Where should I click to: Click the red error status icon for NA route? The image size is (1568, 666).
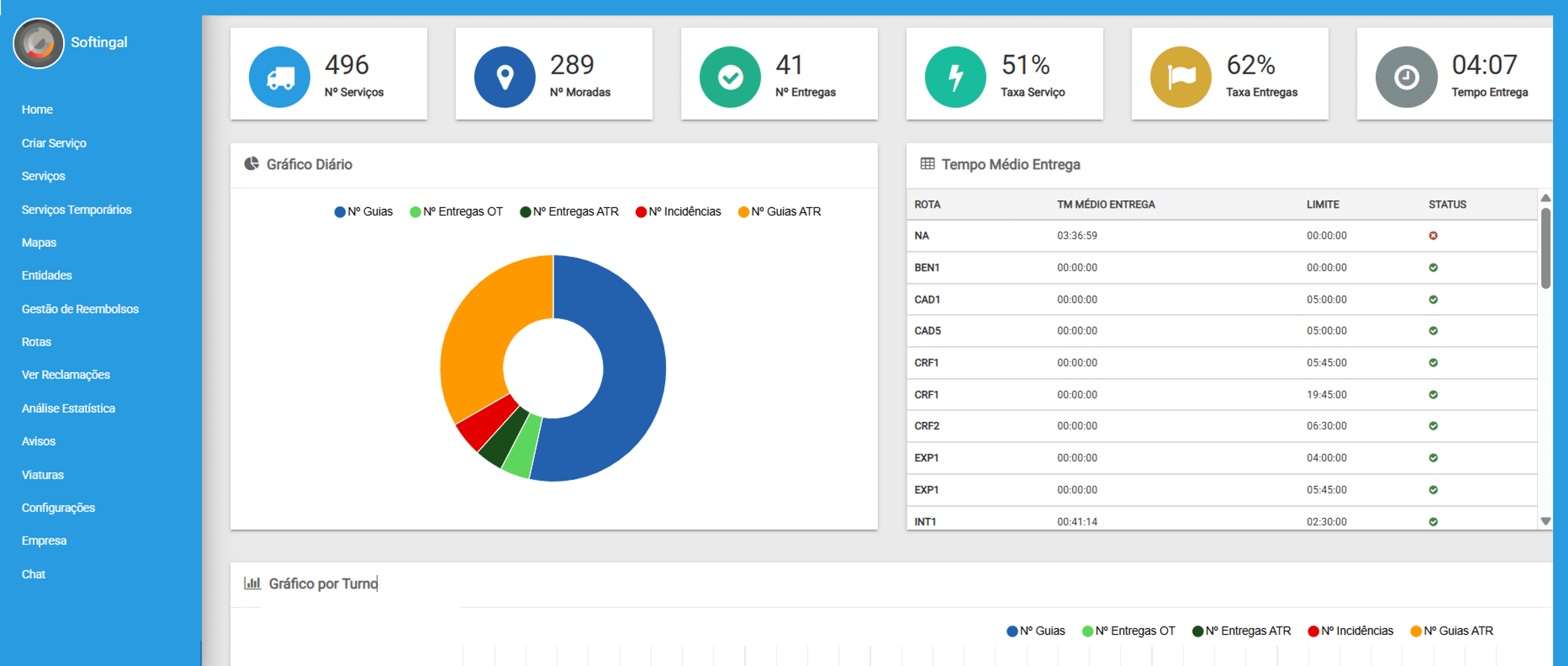point(1433,236)
